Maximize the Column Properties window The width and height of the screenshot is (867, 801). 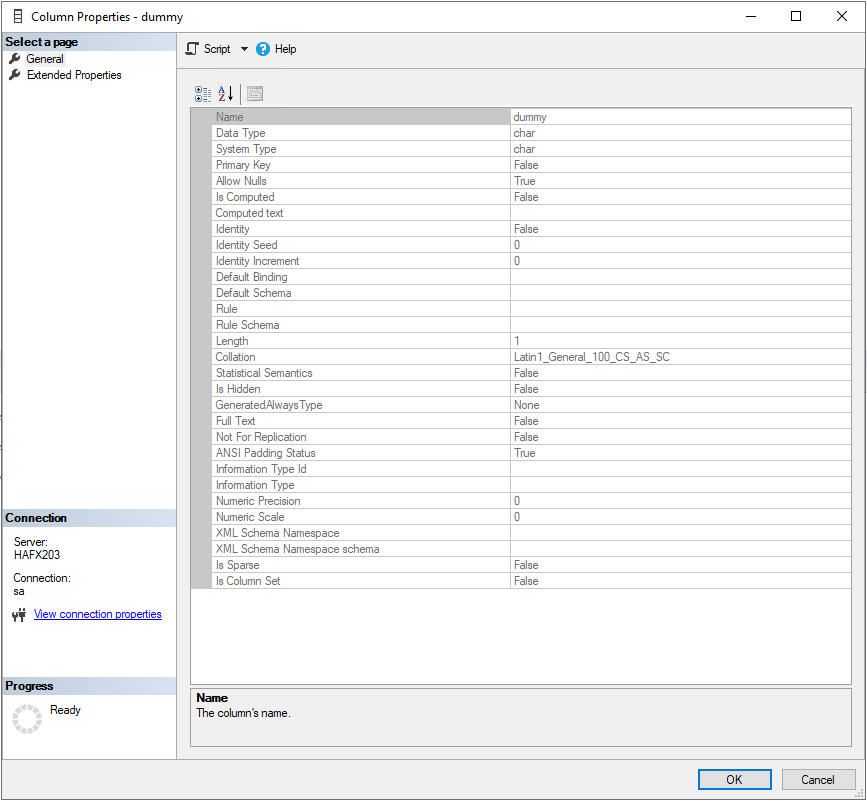click(796, 16)
